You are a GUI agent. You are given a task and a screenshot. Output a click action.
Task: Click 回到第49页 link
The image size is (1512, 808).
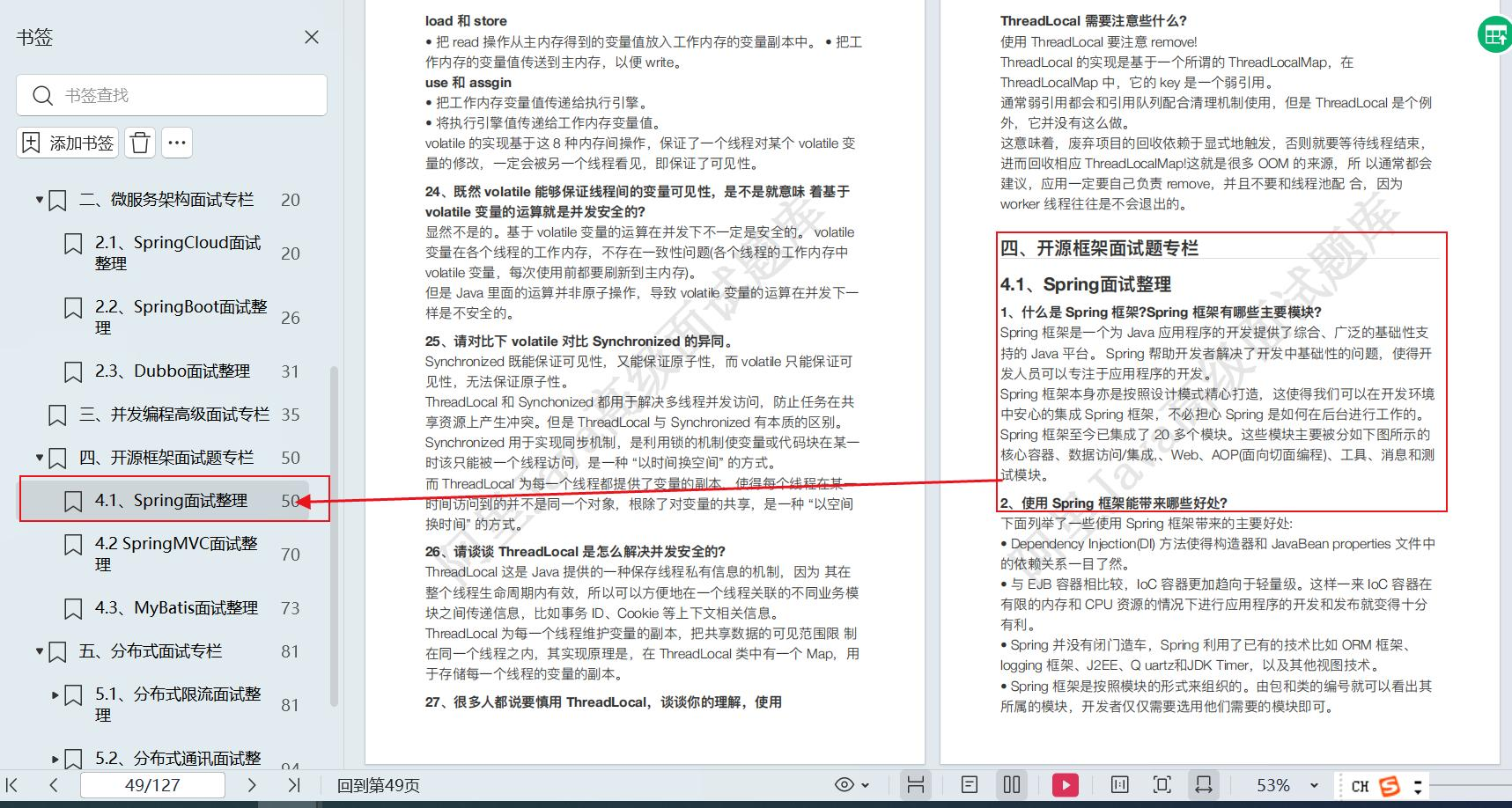pos(379,785)
